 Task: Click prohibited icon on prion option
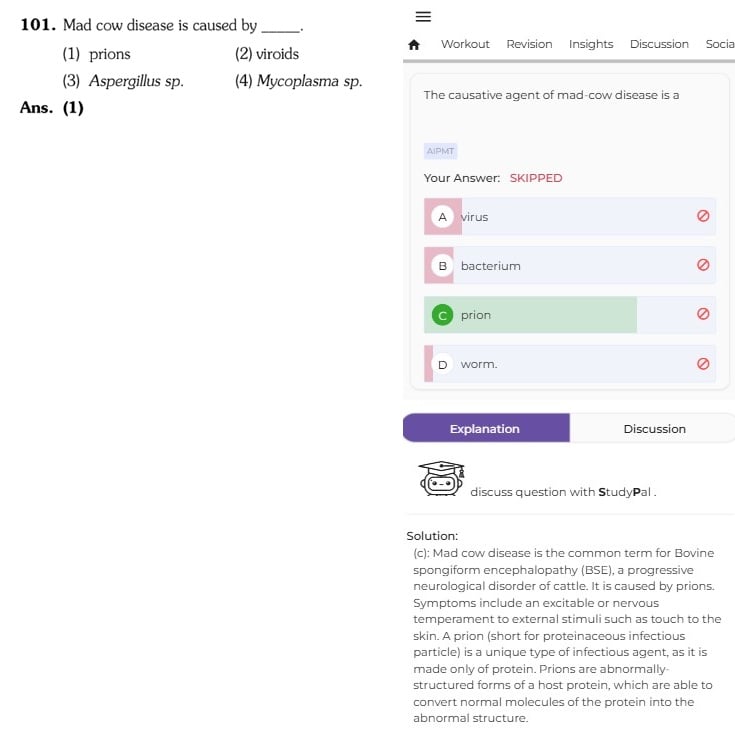[x=703, y=314]
